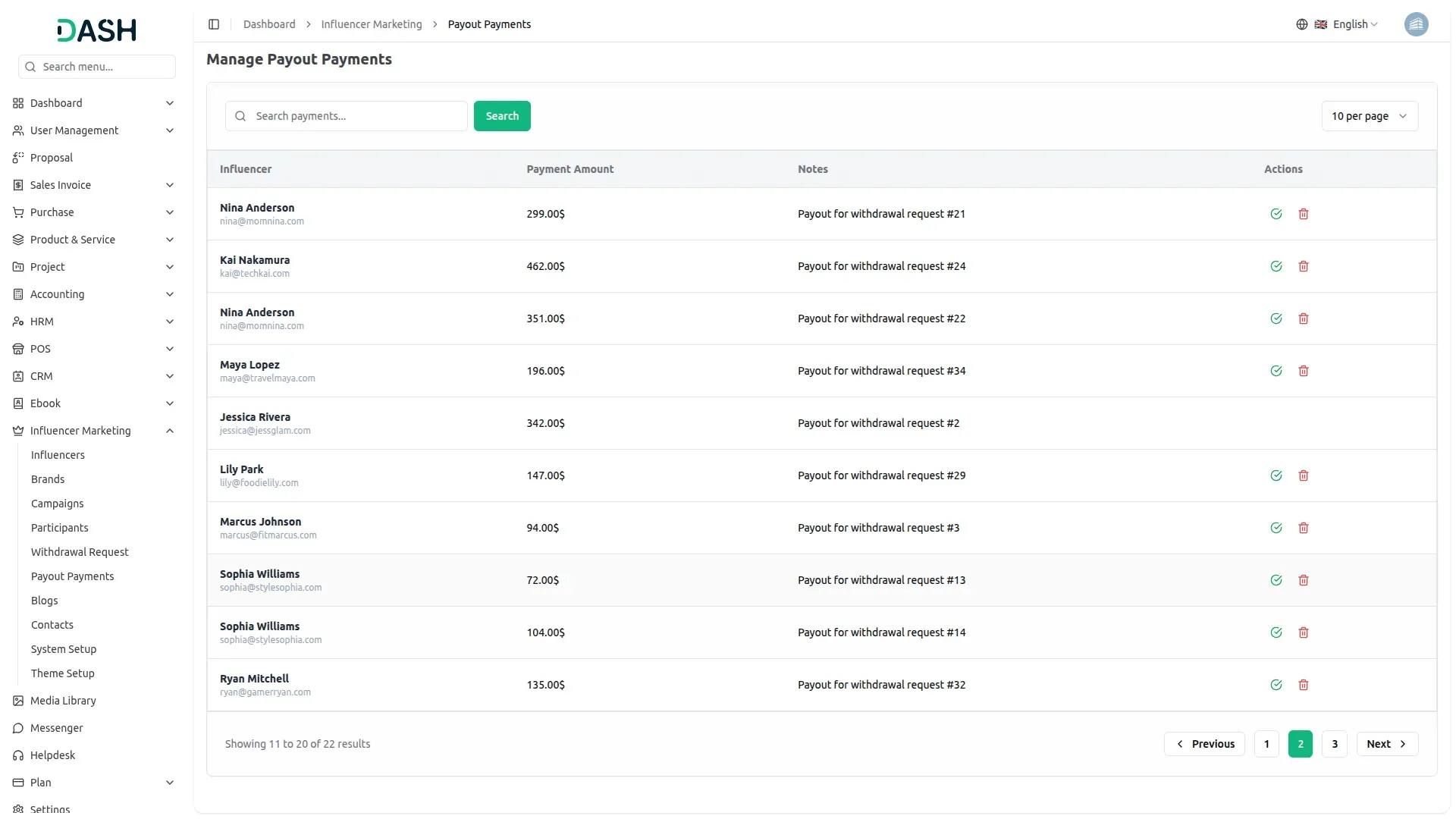1456x819 pixels.
Task: Approve Maya Lopez payout for request #34
Action: (x=1276, y=371)
